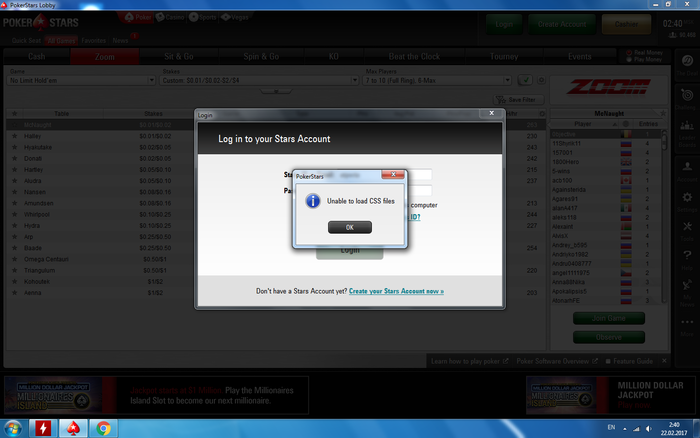The image size is (700, 438).
Task: Close the Login dialog window
Action: click(x=492, y=113)
